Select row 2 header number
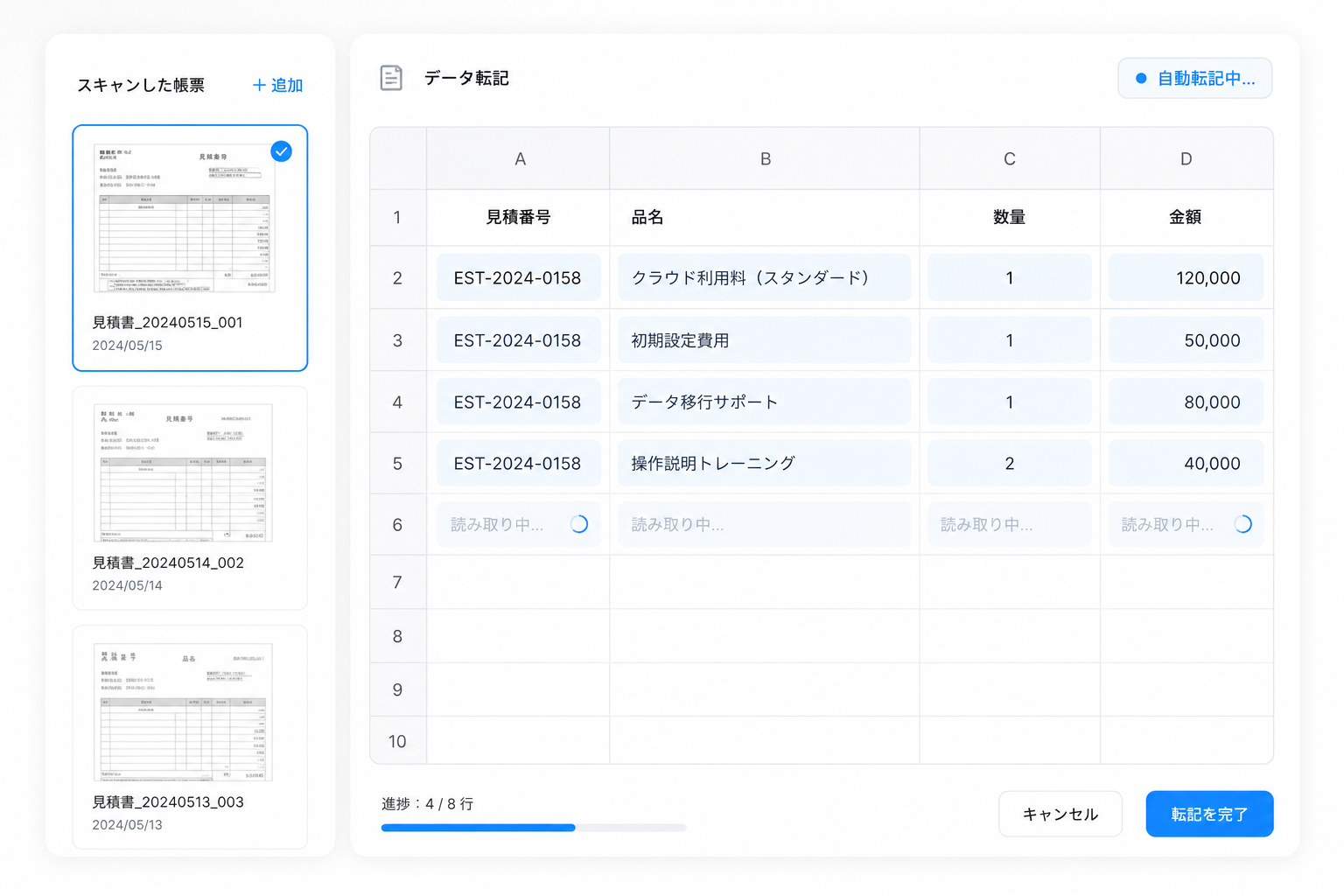The image size is (1344, 896). 398,278
